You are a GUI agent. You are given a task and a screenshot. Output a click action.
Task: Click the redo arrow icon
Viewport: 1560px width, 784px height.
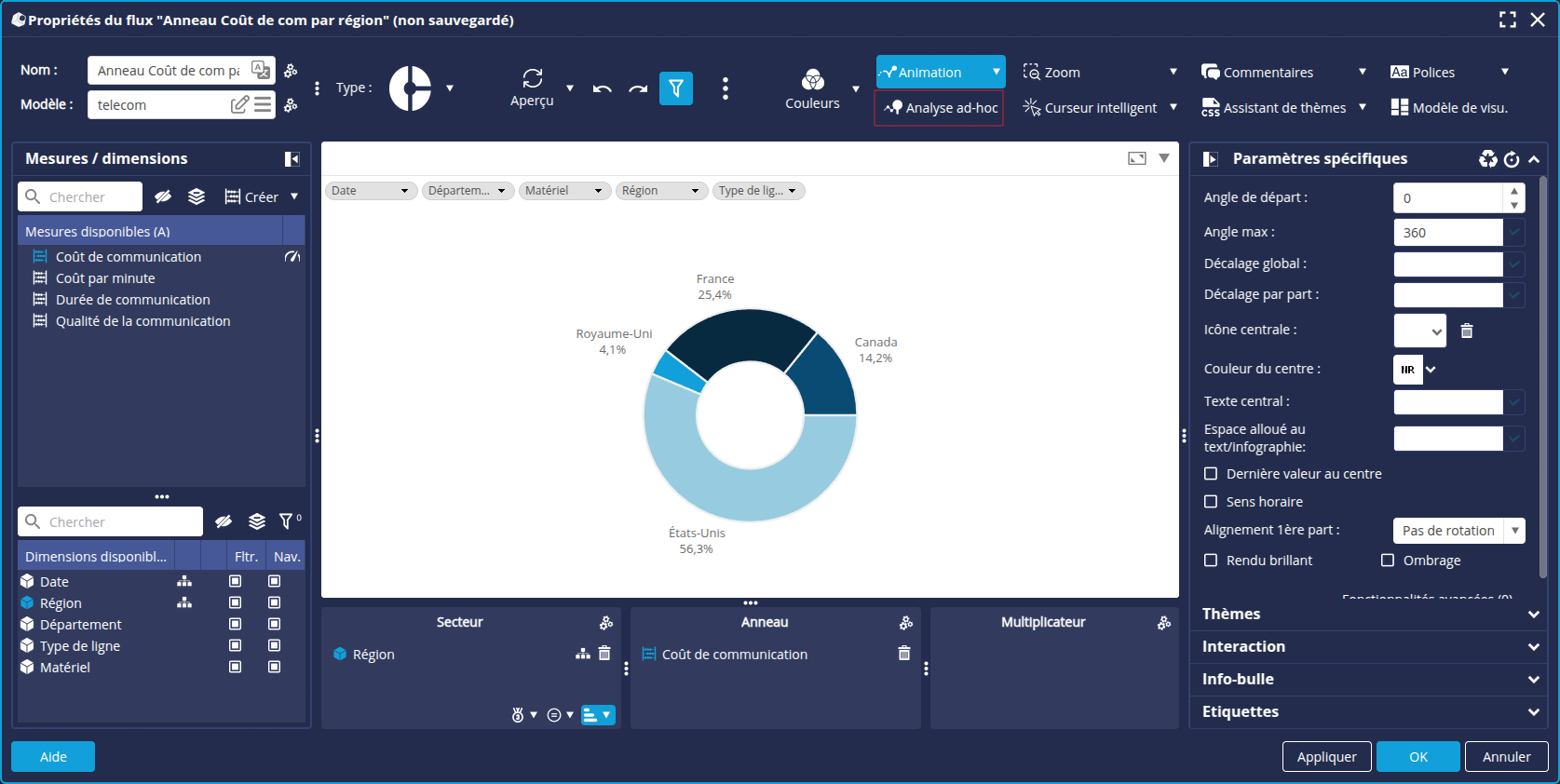(x=638, y=89)
